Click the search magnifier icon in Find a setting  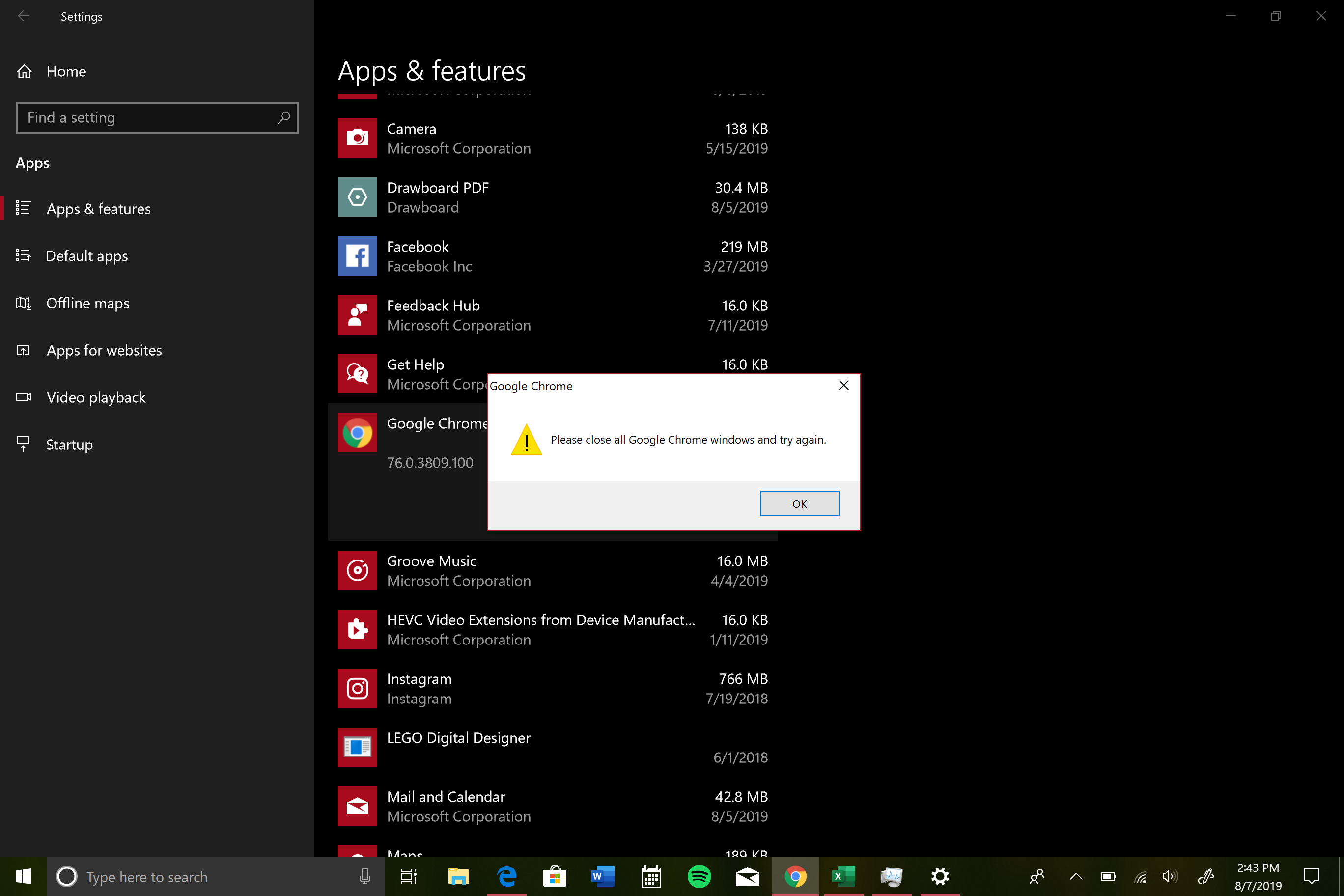tap(283, 118)
